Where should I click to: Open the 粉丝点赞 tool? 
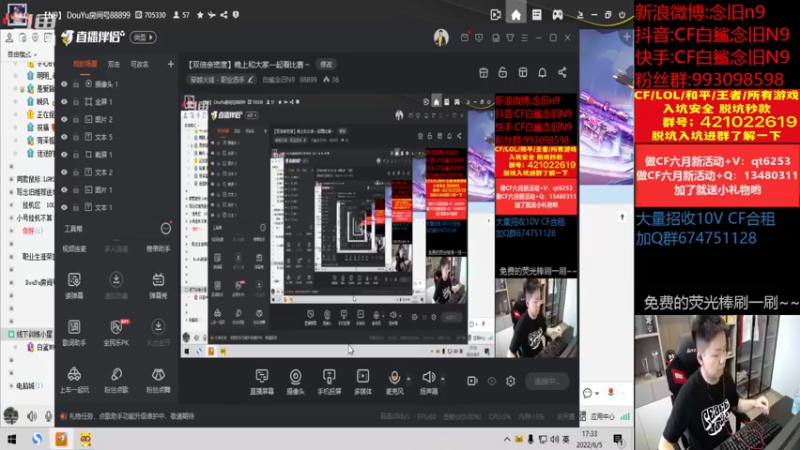[x=158, y=380]
